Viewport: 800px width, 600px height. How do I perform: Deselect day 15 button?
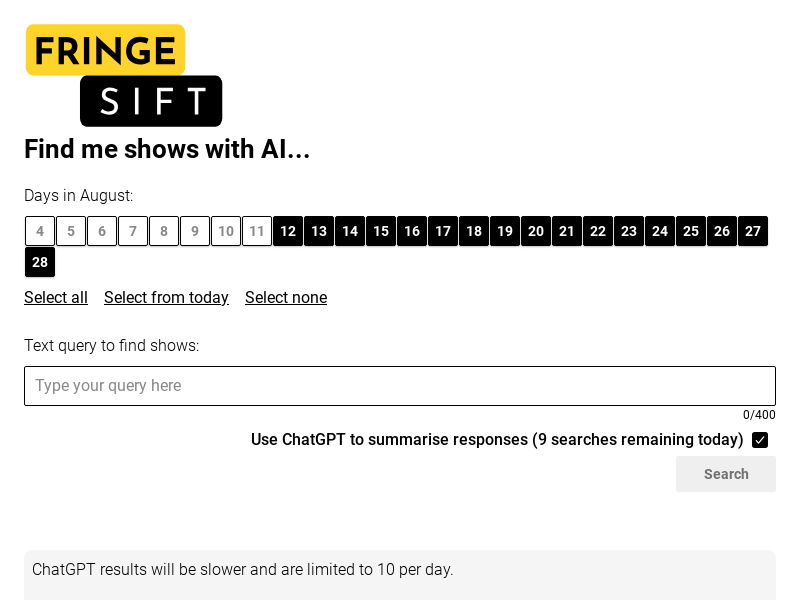pos(381,231)
